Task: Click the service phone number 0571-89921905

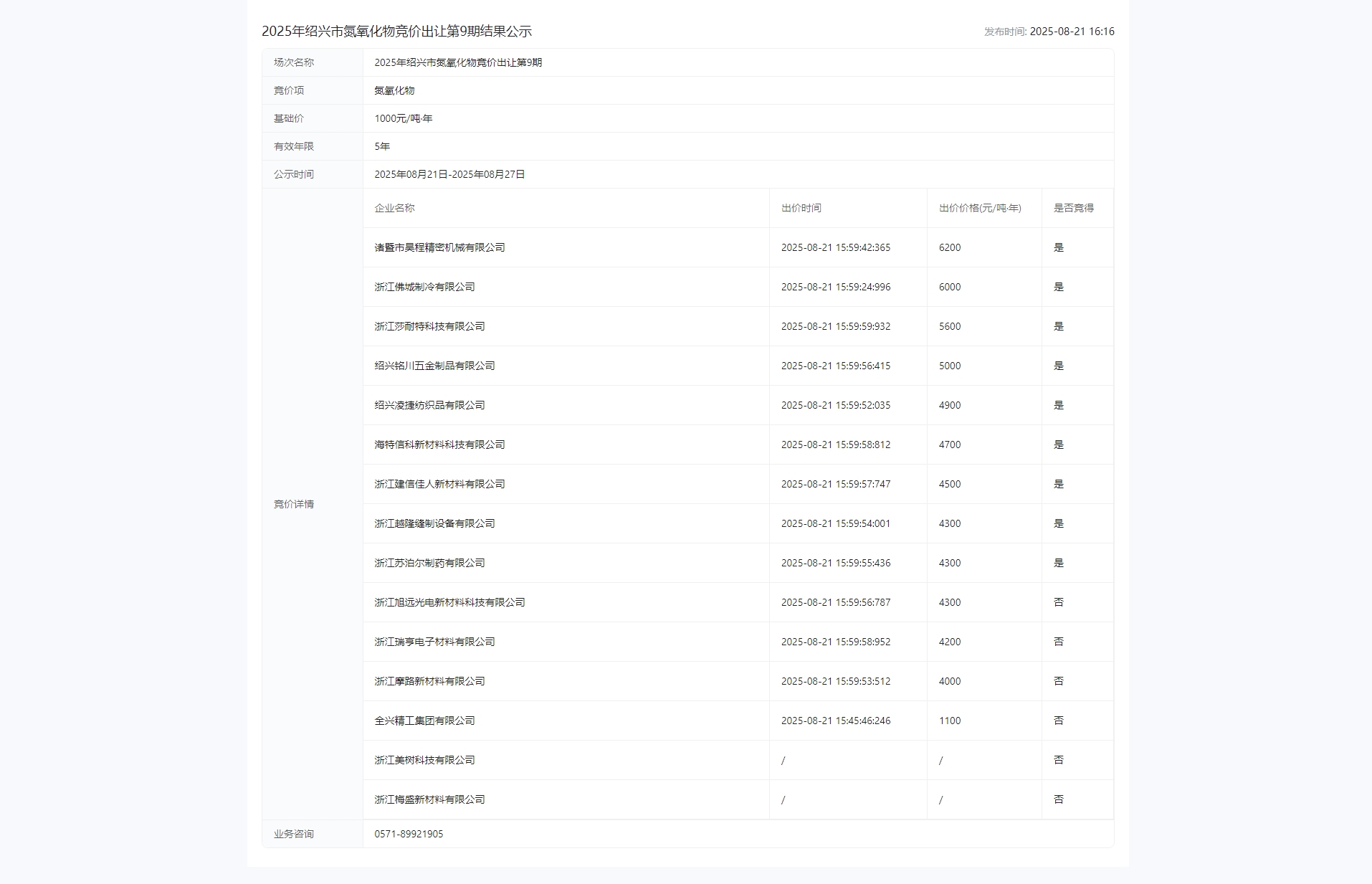Action: 409,834
